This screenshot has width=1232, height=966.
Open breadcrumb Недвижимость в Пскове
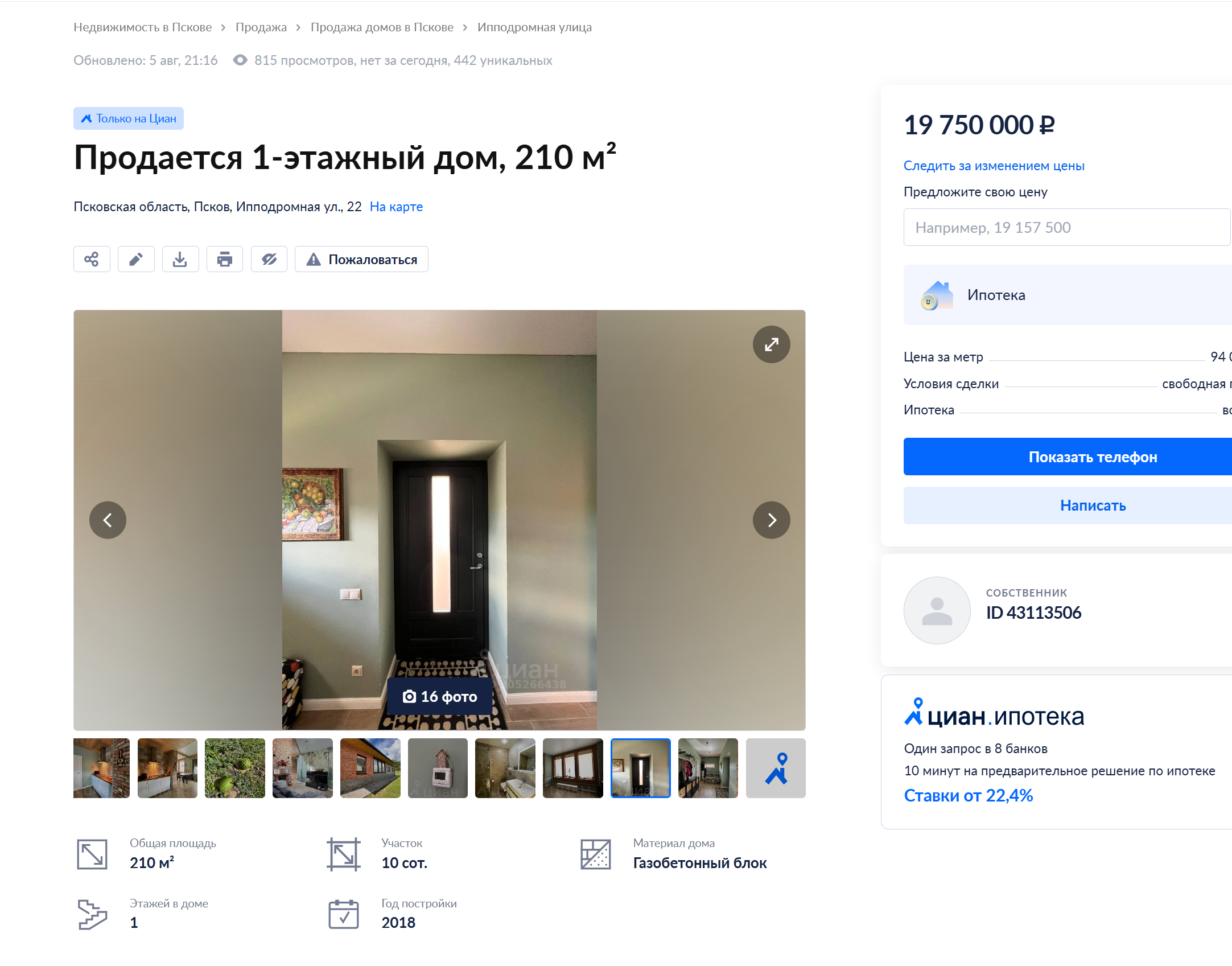(142, 27)
